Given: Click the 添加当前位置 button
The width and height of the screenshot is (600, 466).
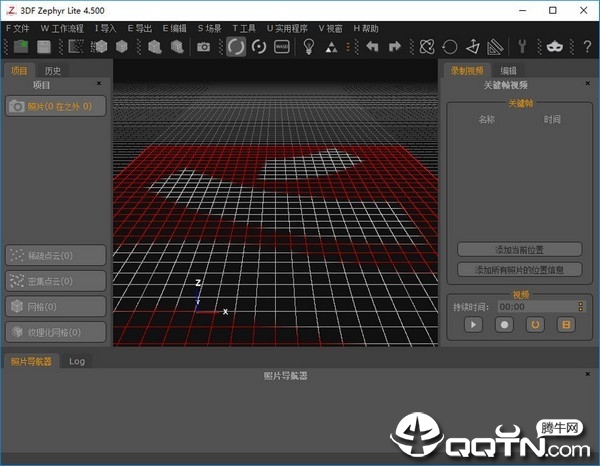Looking at the screenshot, I should (x=519, y=249).
